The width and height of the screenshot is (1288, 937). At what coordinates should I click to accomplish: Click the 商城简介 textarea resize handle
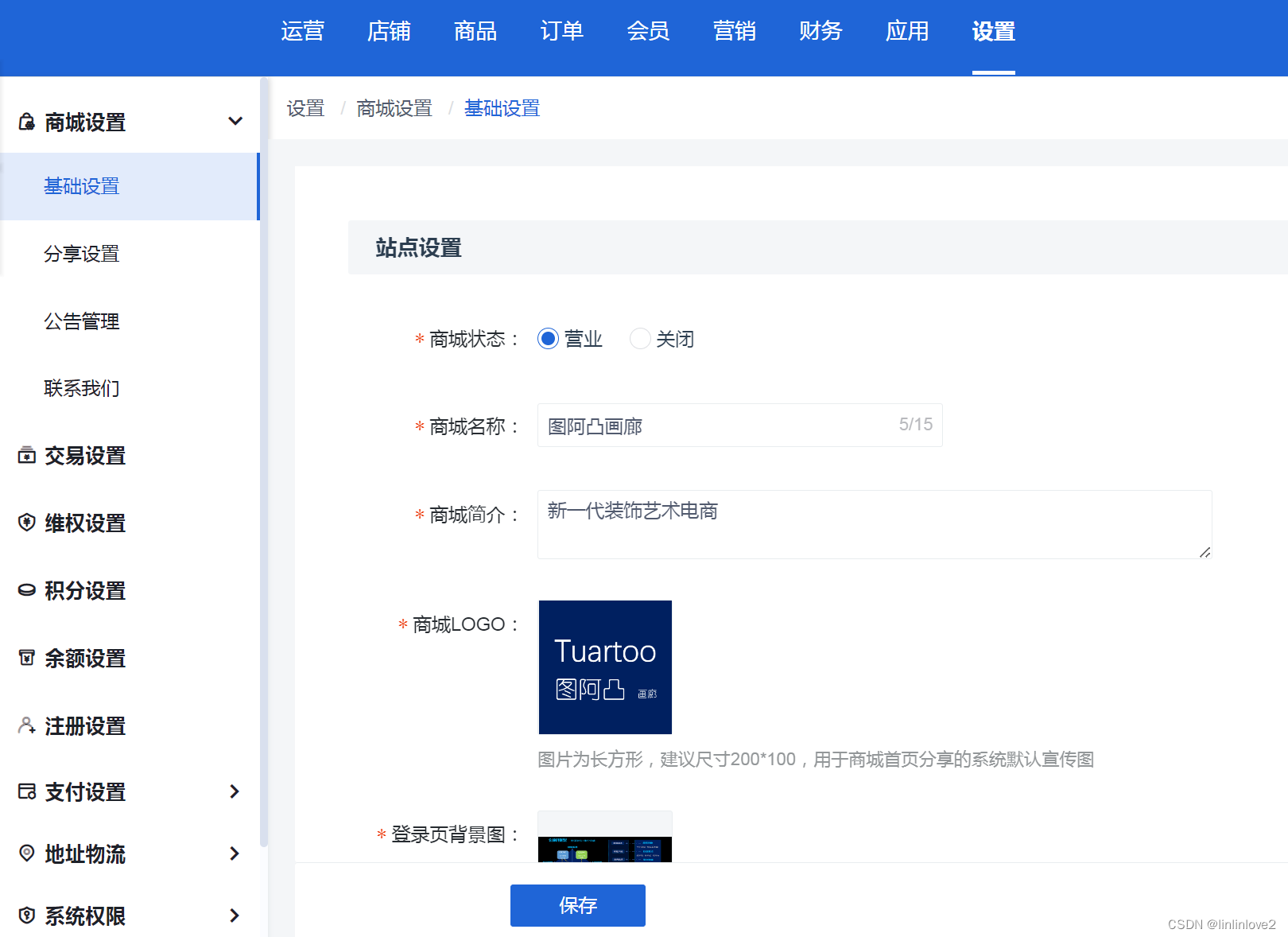tap(1205, 552)
